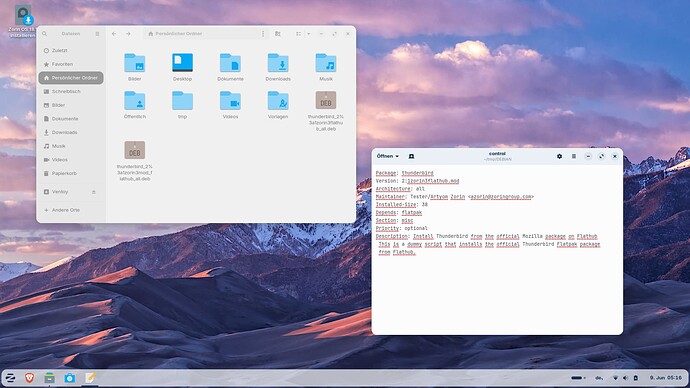Viewport: 690px width, 388px height.
Task: Click the date and time on taskbar
Action: click(665, 377)
